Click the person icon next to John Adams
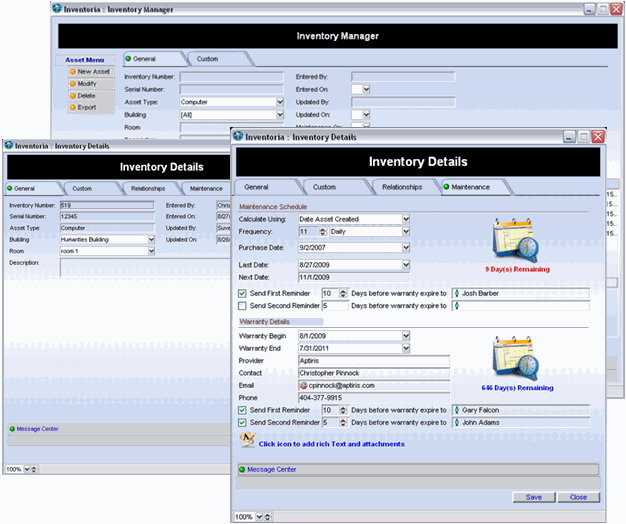The height and width of the screenshot is (524, 626). tap(458, 422)
